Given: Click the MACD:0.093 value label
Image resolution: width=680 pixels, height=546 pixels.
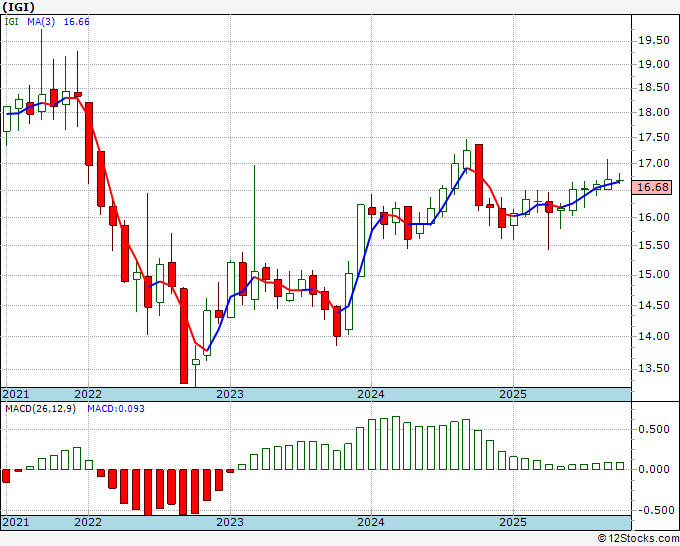Looking at the screenshot, I should coord(116,409).
